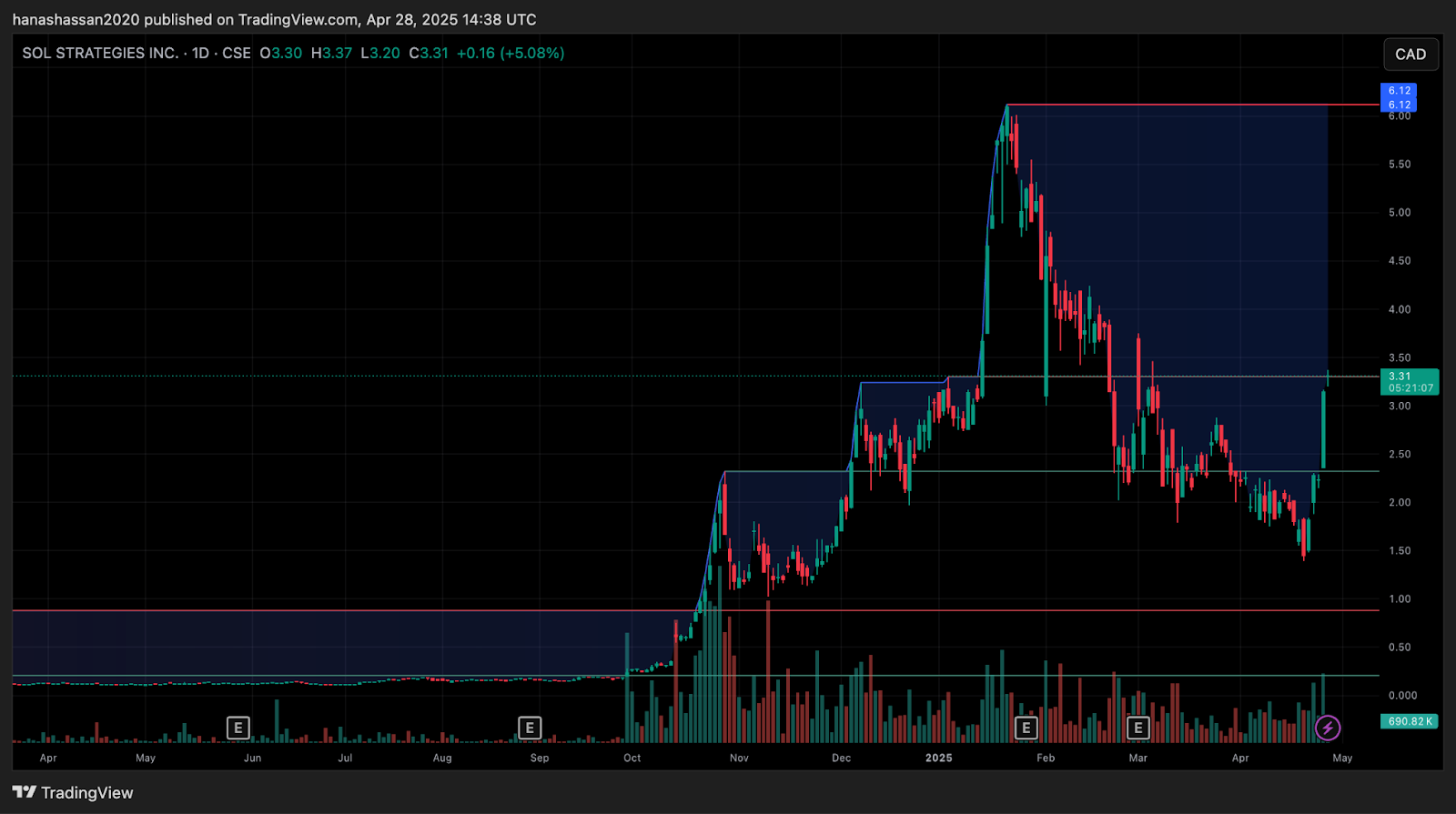Click the 0.50 price axis label
The image size is (1456, 814).
pyautogui.click(x=1400, y=648)
